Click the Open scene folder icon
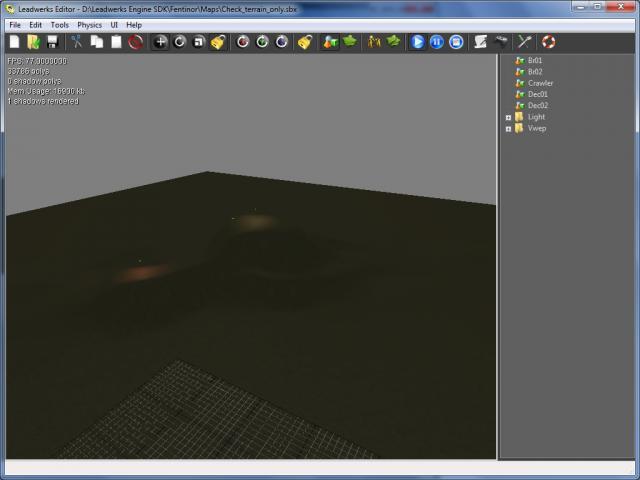The height and width of the screenshot is (480, 640). [33, 42]
